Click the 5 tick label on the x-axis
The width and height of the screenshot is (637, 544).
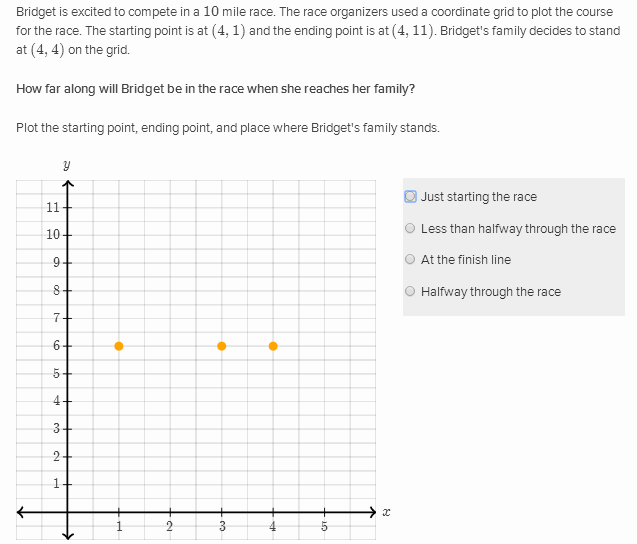click(x=324, y=526)
